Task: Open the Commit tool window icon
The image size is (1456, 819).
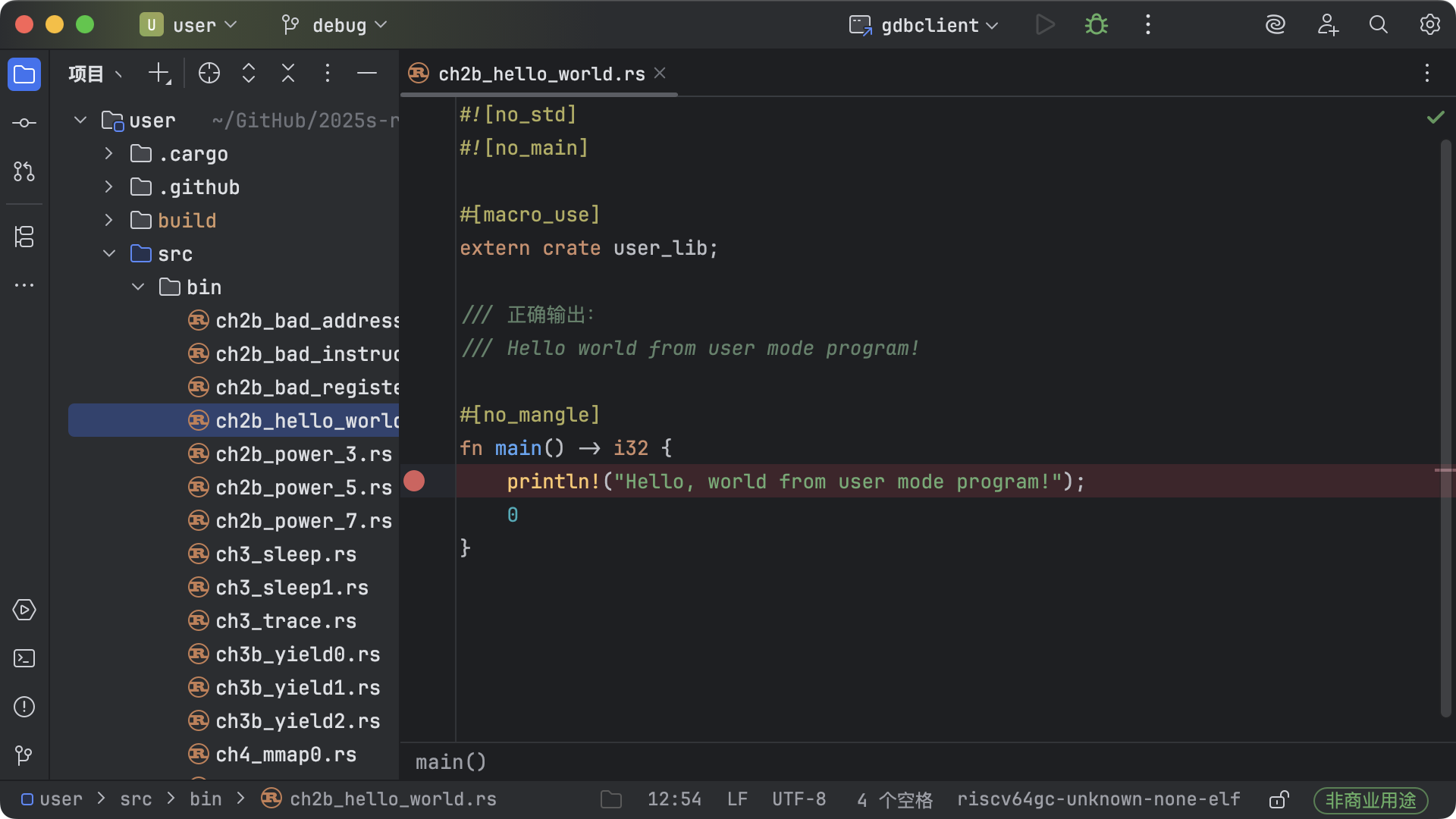Action: click(x=24, y=123)
